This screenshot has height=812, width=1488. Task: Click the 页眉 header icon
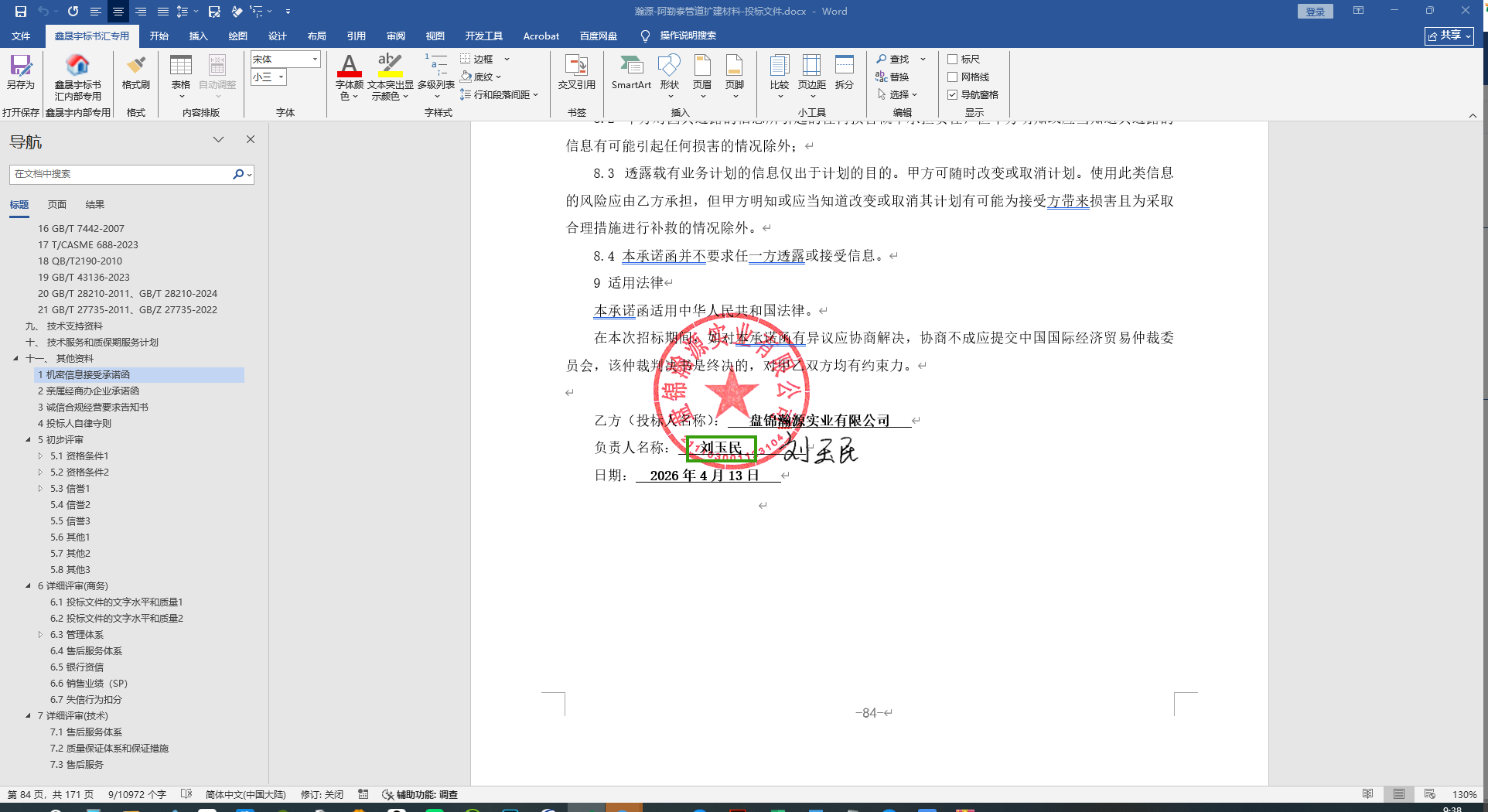pyautogui.click(x=702, y=76)
